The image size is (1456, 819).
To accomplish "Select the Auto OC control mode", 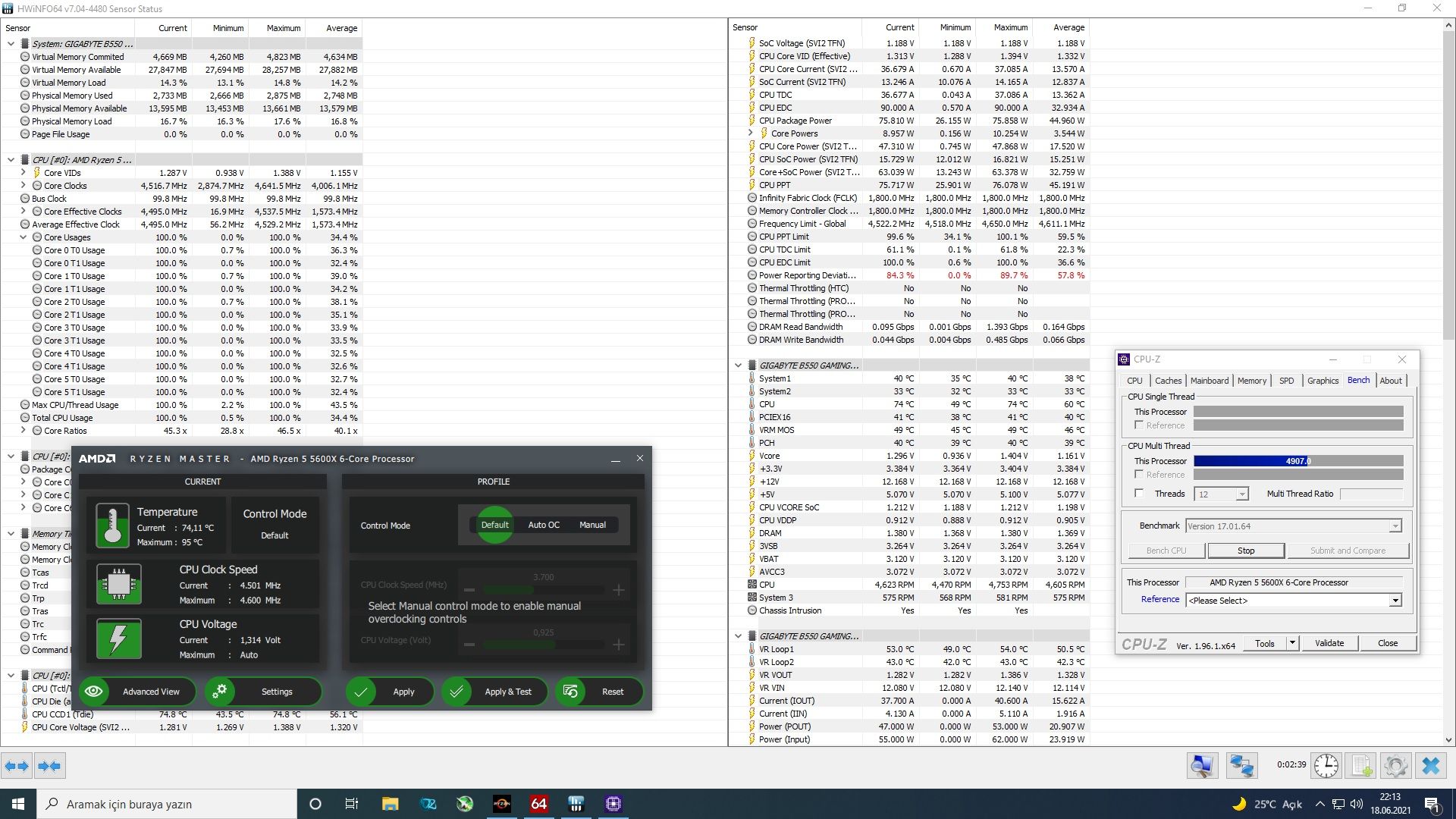I will tap(543, 525).
